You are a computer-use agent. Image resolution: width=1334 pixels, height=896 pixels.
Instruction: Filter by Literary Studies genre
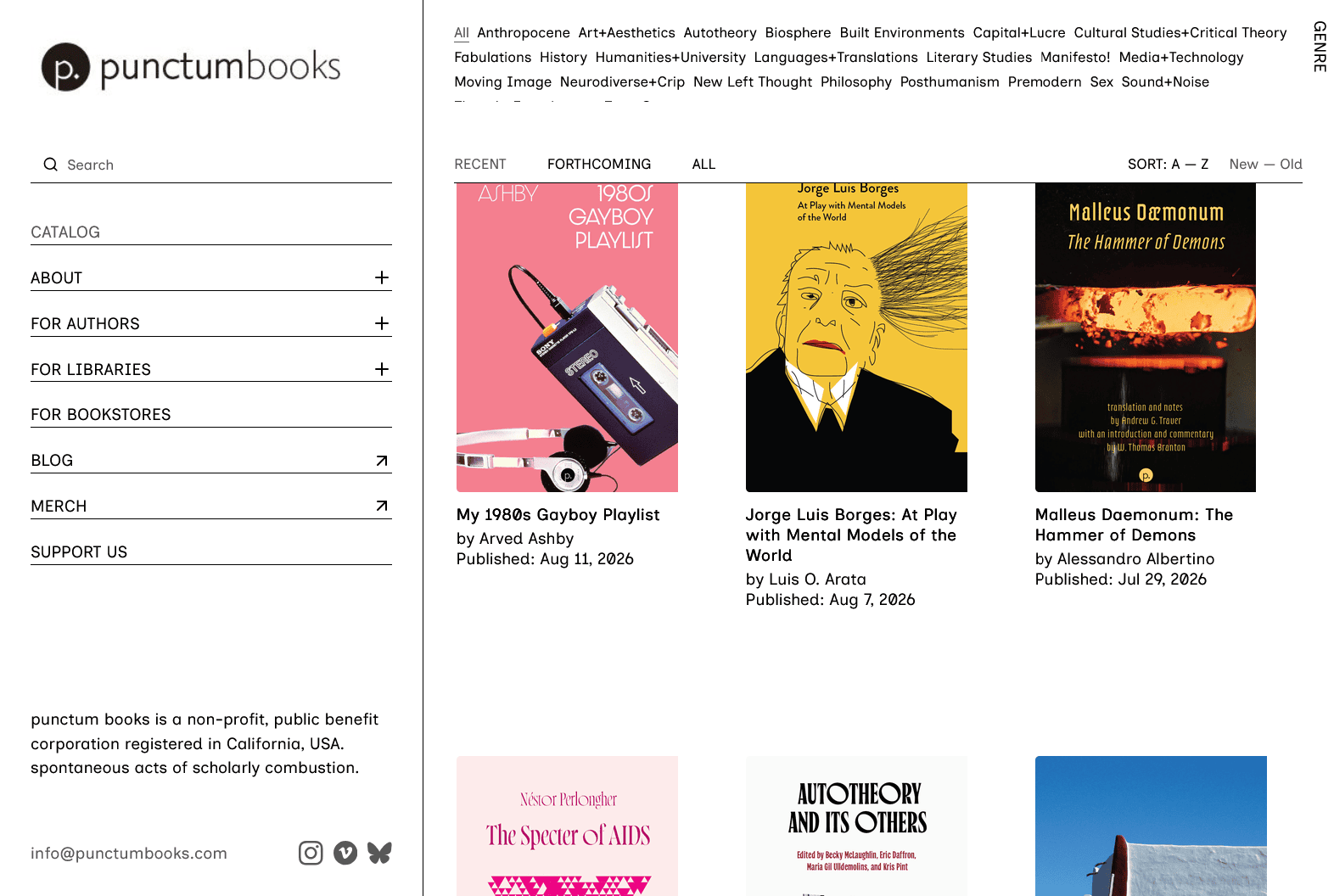tap(979, 58)
